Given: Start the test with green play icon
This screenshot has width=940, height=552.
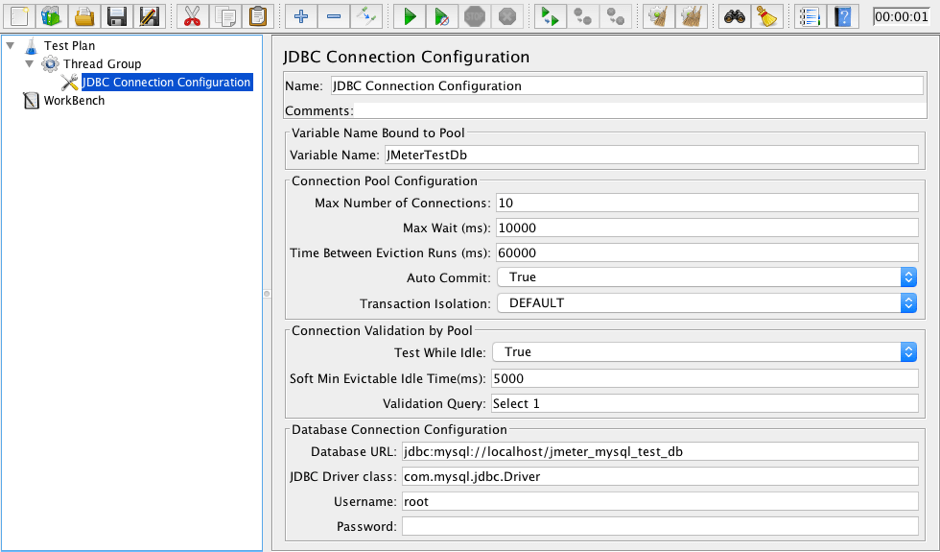Looking at the screenshot, I should pos(409,16).
